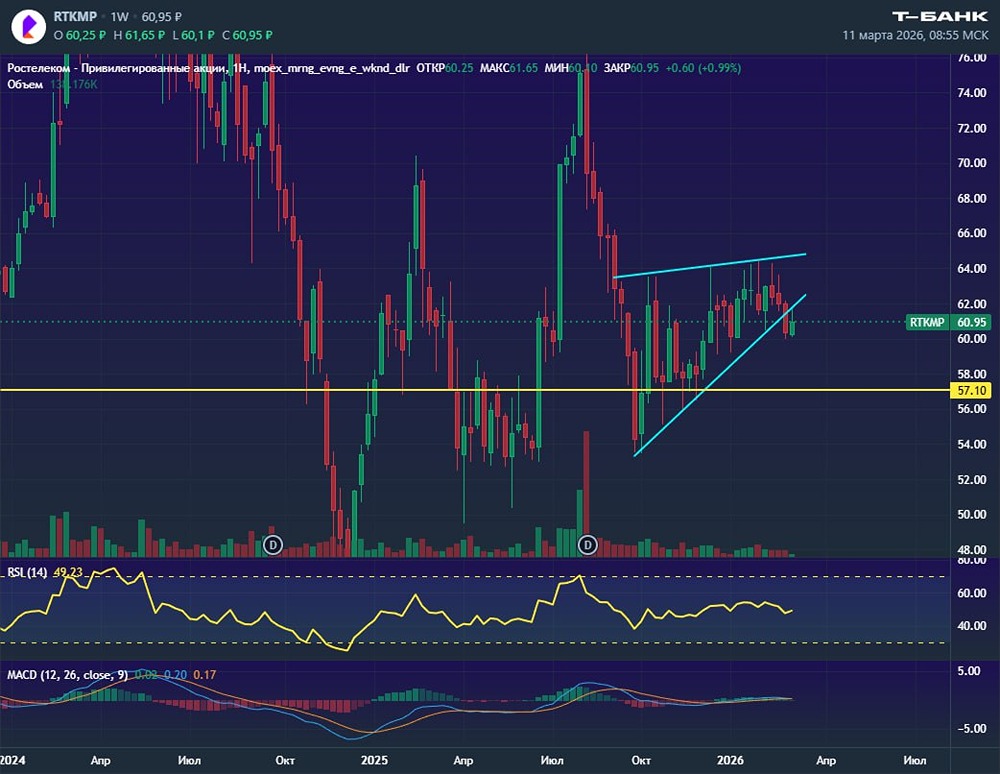Click the MACD (12, 26, close, 9) label
The height and width of the screenshot is (774, 1000).
click(x=67, y=675)
